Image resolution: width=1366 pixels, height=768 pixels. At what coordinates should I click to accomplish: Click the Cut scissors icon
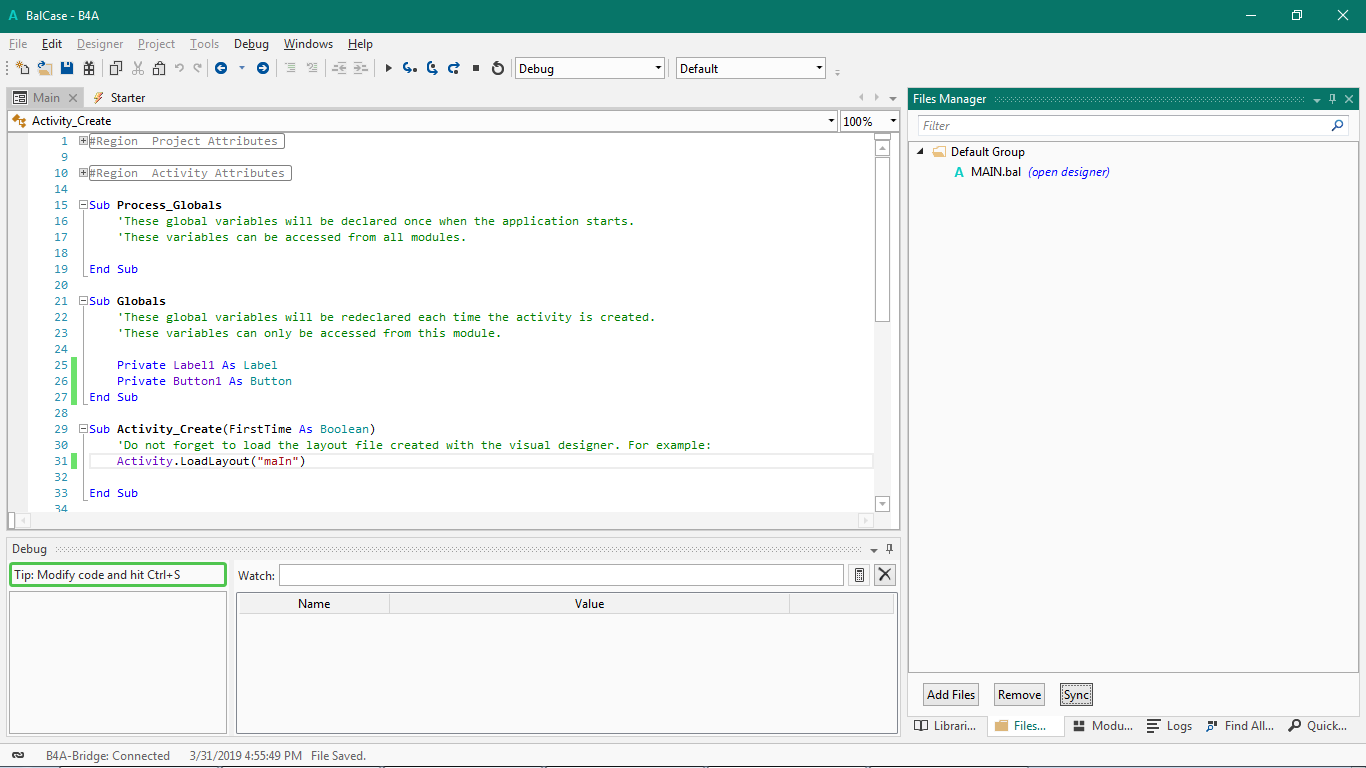(x=138, y=68)
